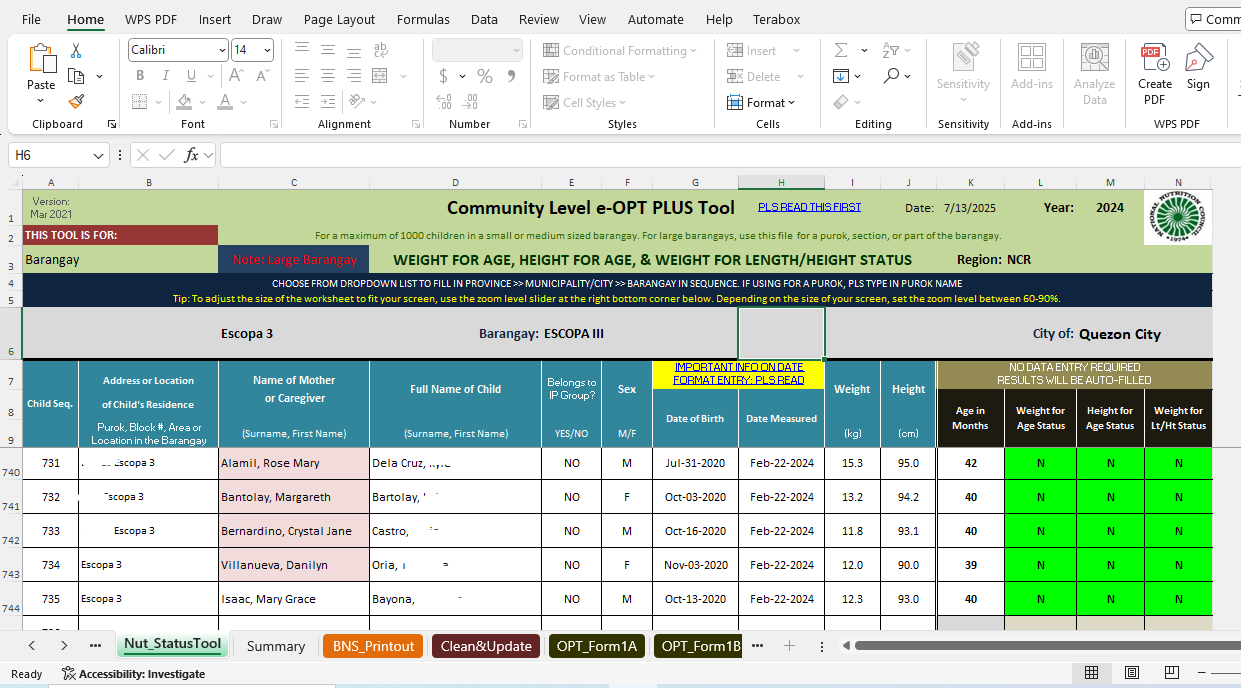Click the Add-ins button
The height and width of the screenshot is (688, 1241).
[x=1031, y=68]
